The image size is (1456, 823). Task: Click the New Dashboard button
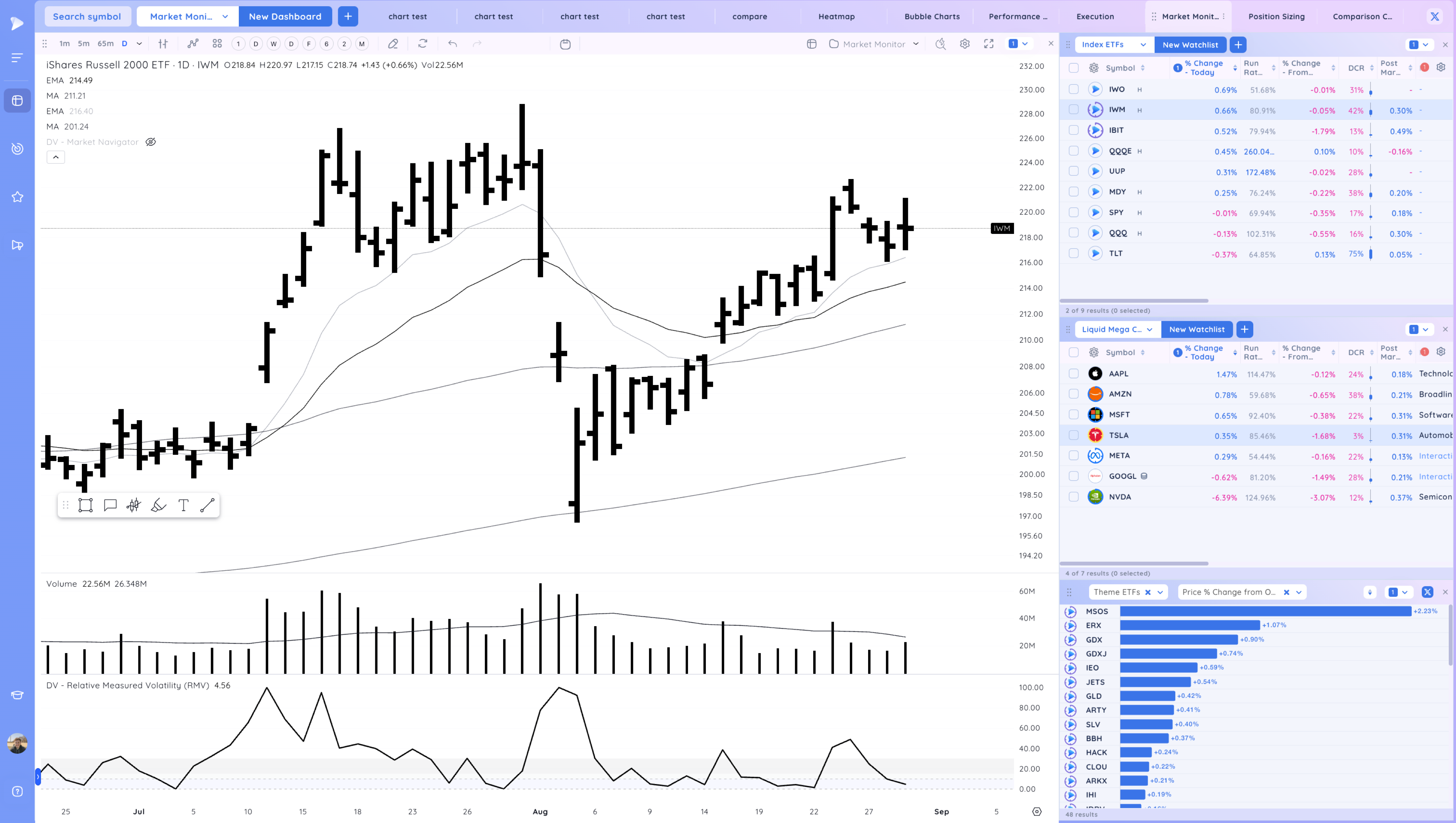285,16
